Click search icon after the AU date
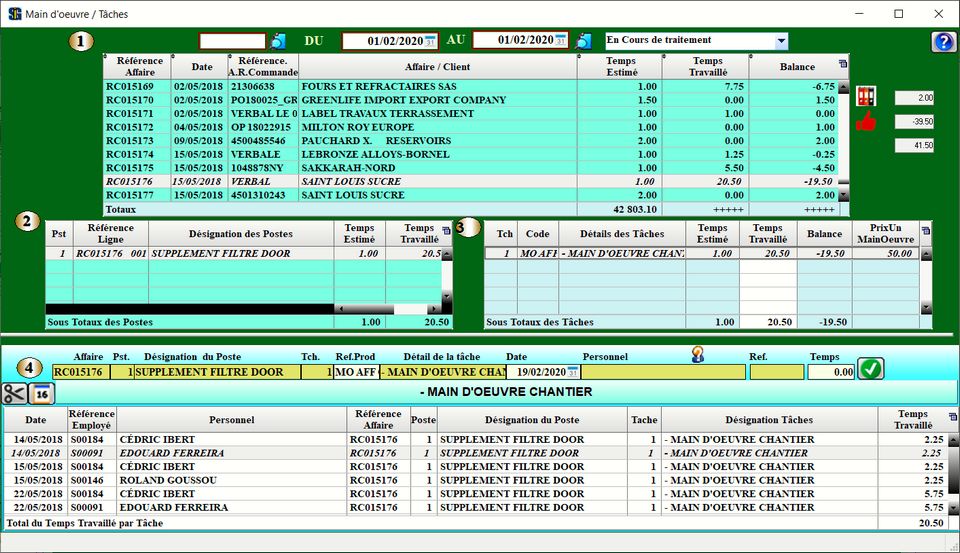The width and height of the screenshot is (960, 553). 583,41
